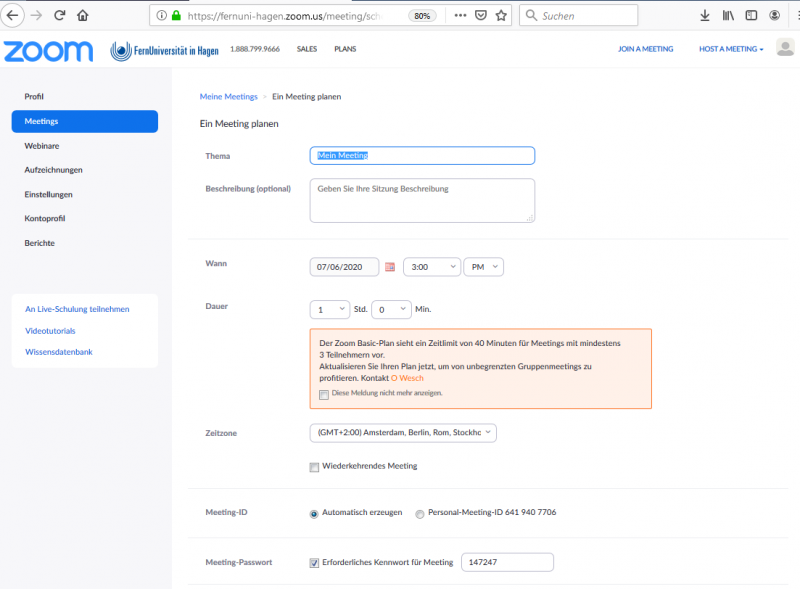
Task: Click An Live-Schulung teilnehmen link
Action: 77,309
